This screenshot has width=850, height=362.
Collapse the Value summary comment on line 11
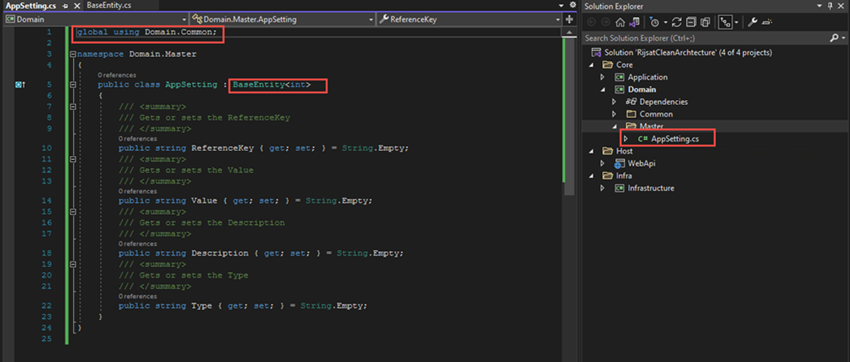coord(73,159)
